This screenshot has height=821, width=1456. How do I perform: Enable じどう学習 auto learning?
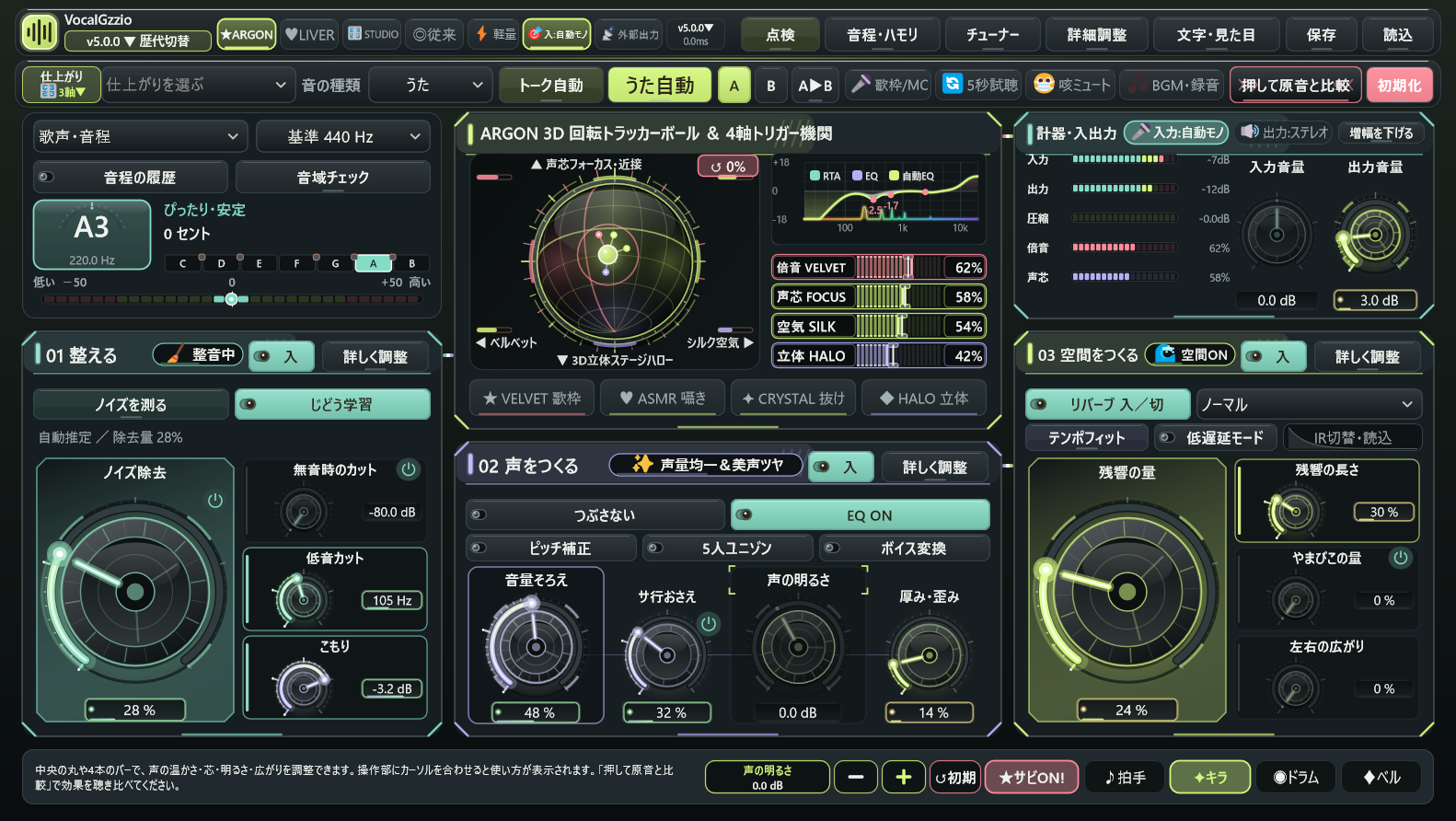[332, 404]
